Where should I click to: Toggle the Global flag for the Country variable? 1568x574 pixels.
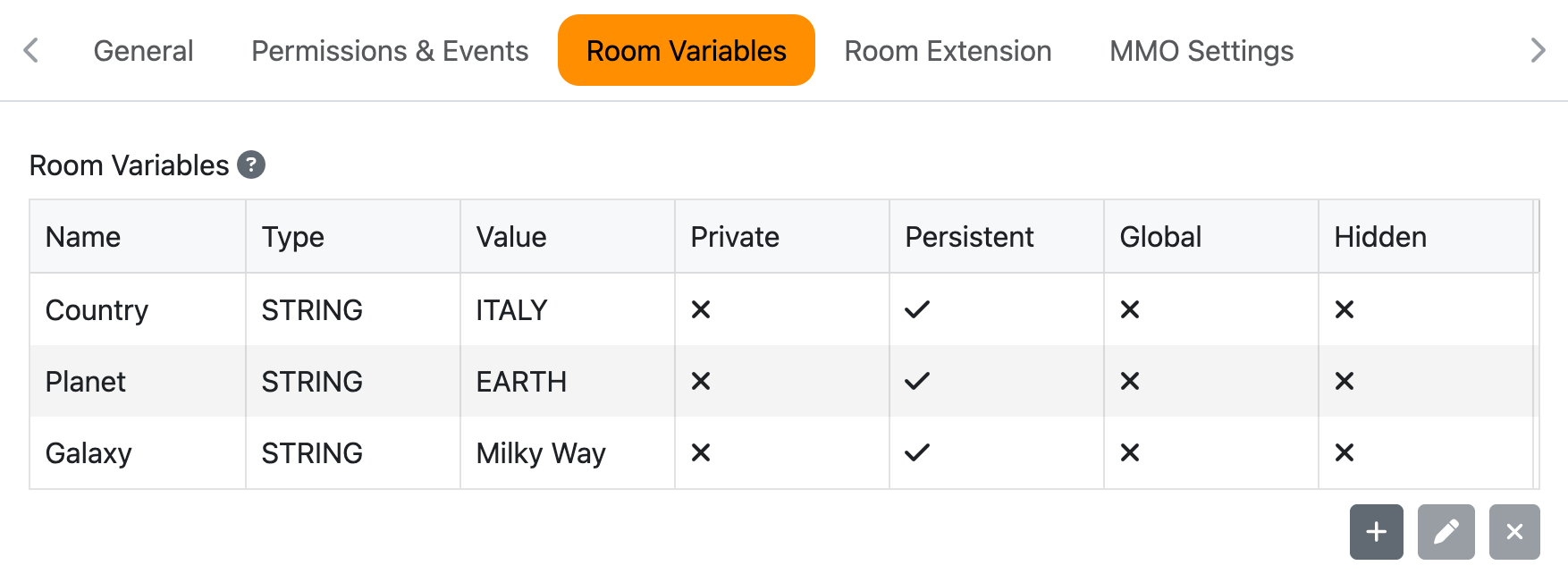(x=1130, y=309)
